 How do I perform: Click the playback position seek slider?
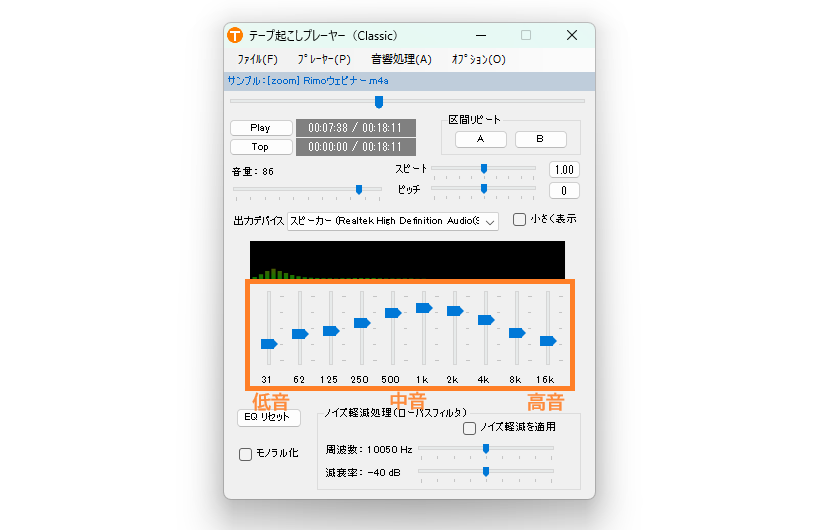tap(379, 101)
